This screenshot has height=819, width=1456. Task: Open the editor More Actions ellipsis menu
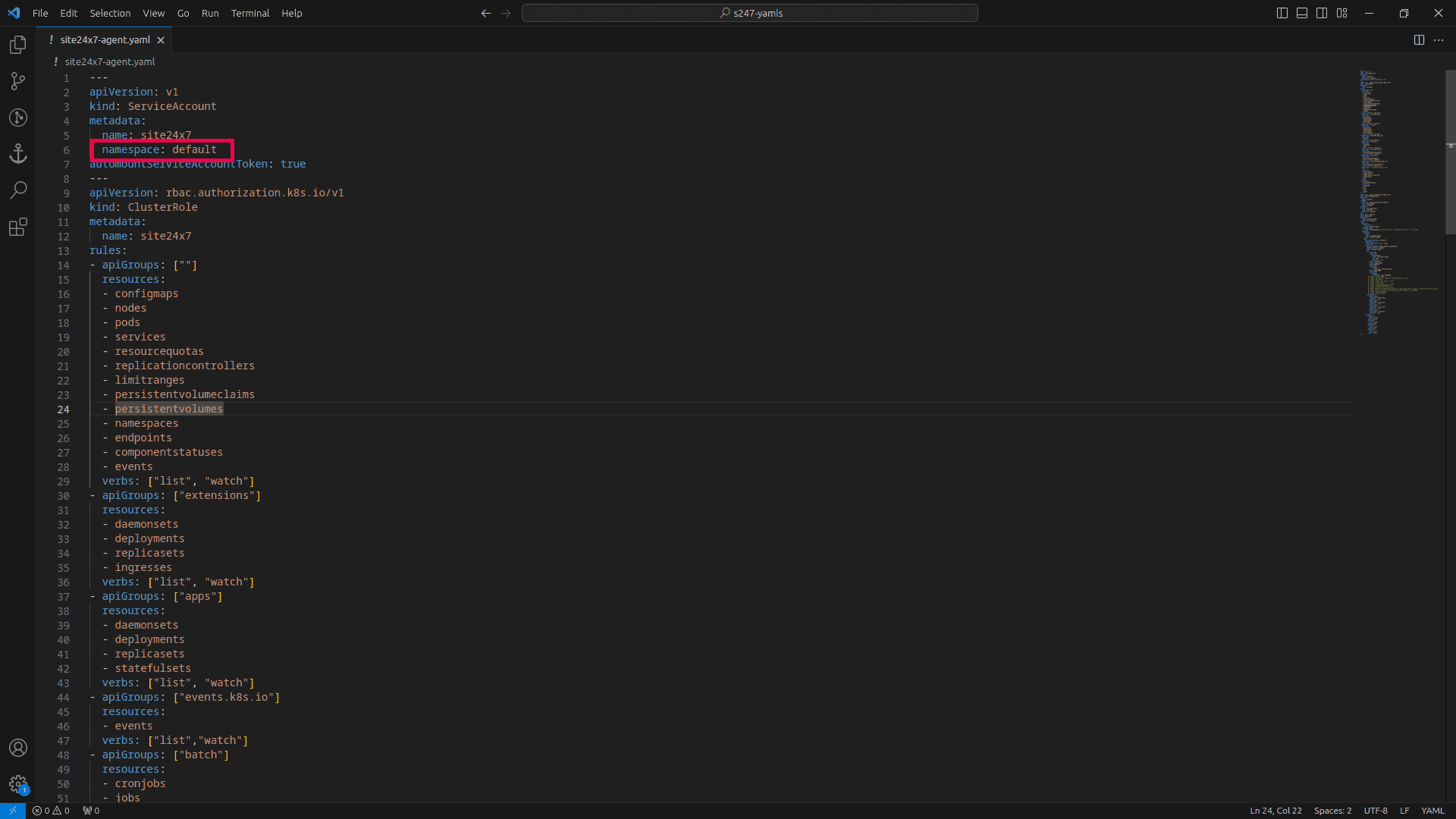[x=1439, y=40]
